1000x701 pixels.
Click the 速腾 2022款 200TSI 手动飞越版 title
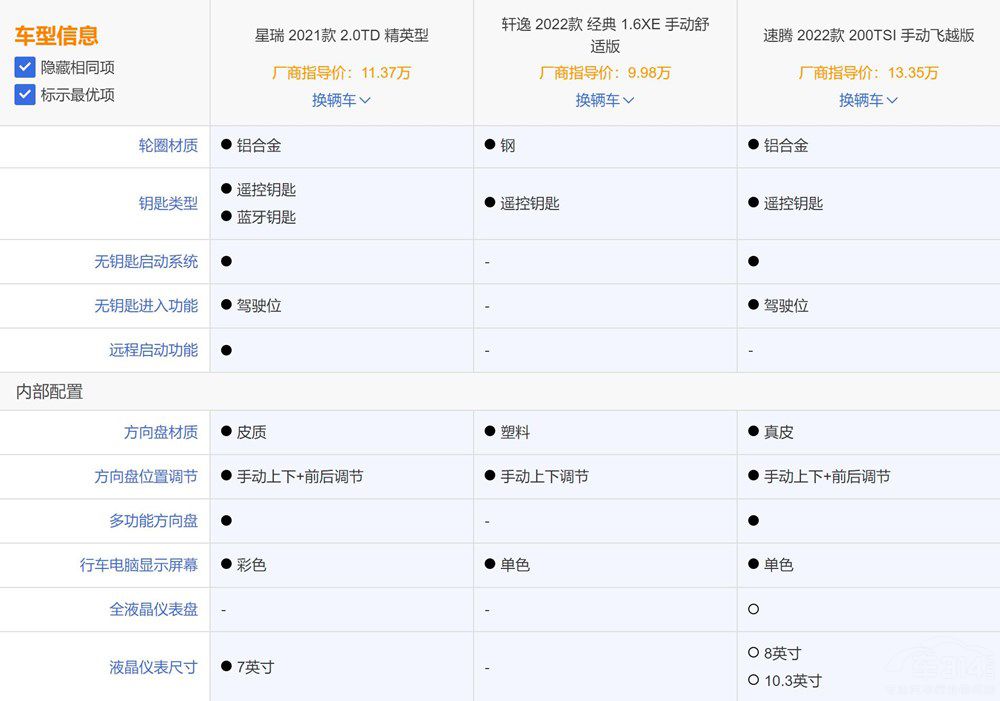tap(868, 35)
